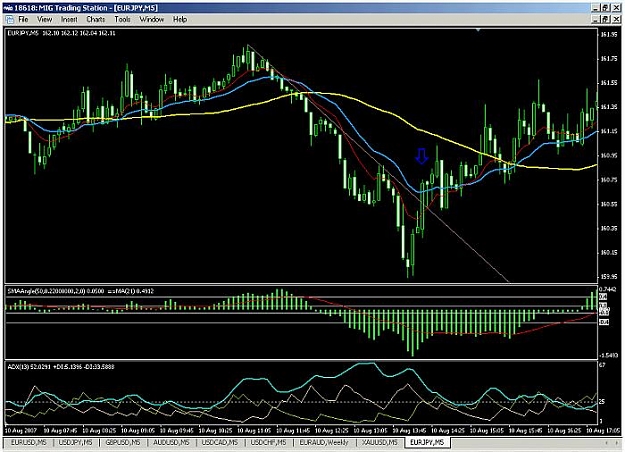Open the Charts menu
The height and width of the screenshot is (452, 625).
point(96,19)
